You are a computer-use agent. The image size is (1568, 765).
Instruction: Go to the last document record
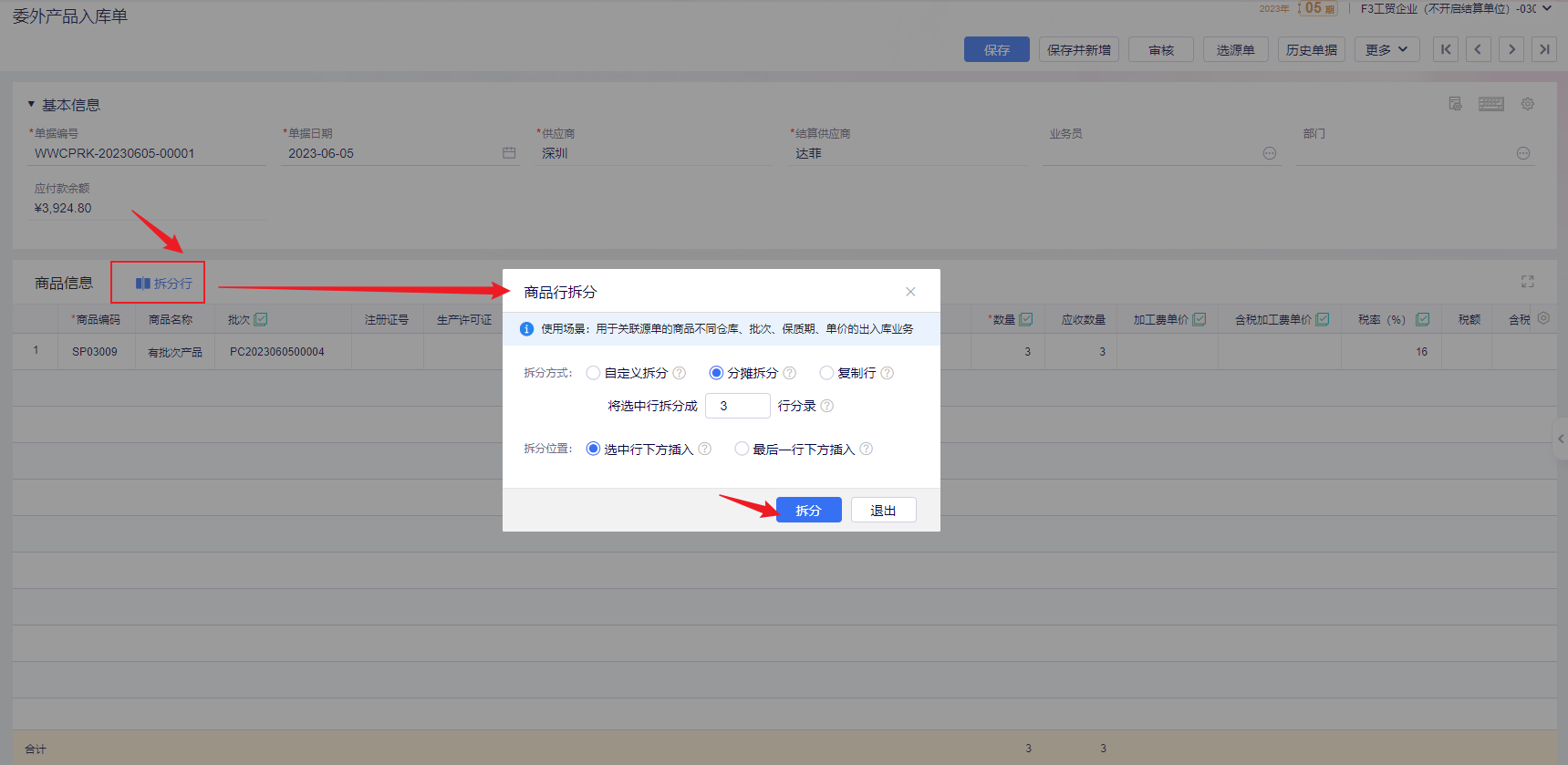(x=1544, y=49)
